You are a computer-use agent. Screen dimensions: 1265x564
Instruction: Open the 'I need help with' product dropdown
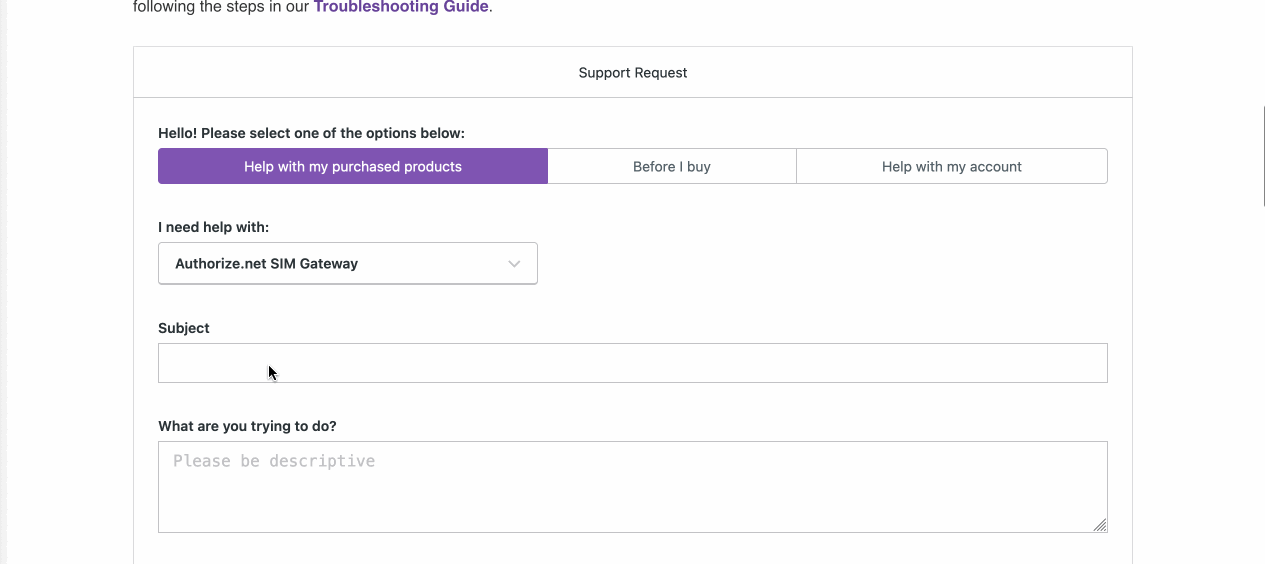348,263
